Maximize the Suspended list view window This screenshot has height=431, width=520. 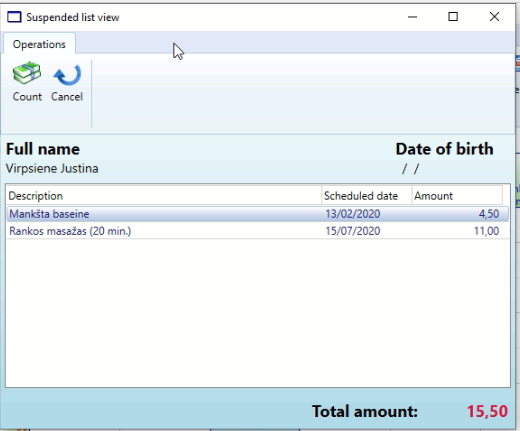pos(453,17)
